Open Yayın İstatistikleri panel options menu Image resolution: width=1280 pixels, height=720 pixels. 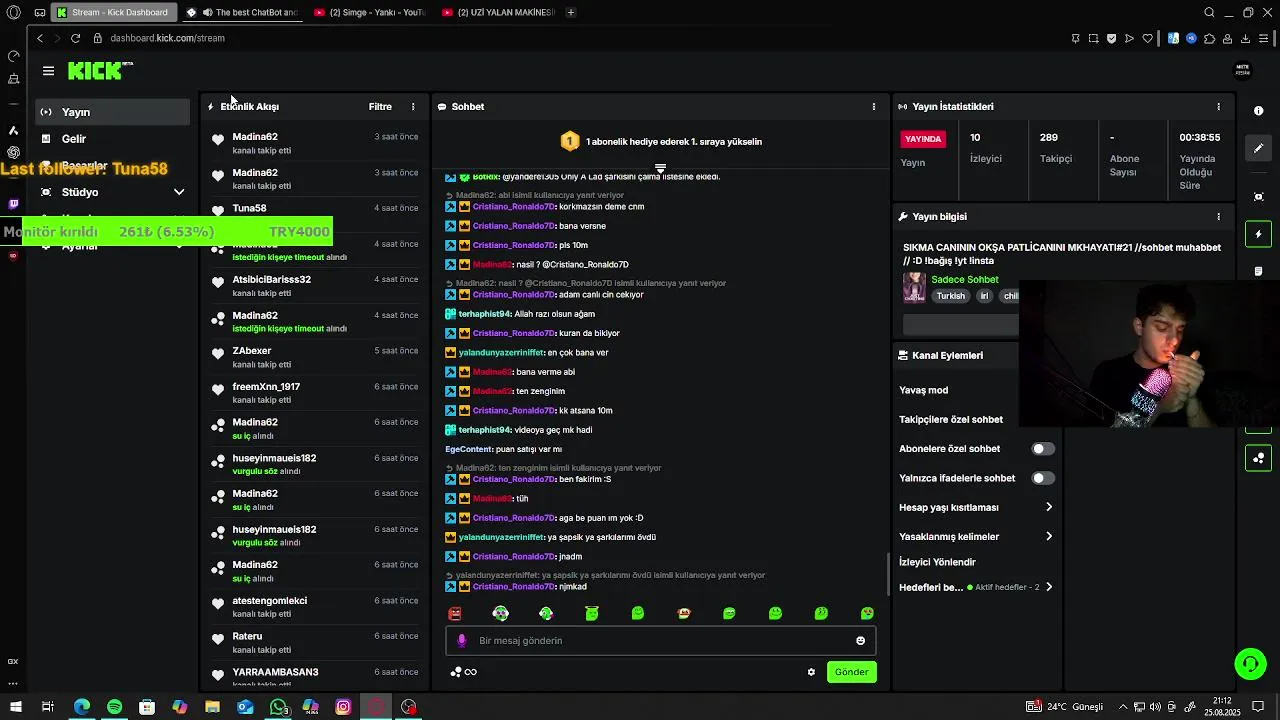[x=1218, y=106]
